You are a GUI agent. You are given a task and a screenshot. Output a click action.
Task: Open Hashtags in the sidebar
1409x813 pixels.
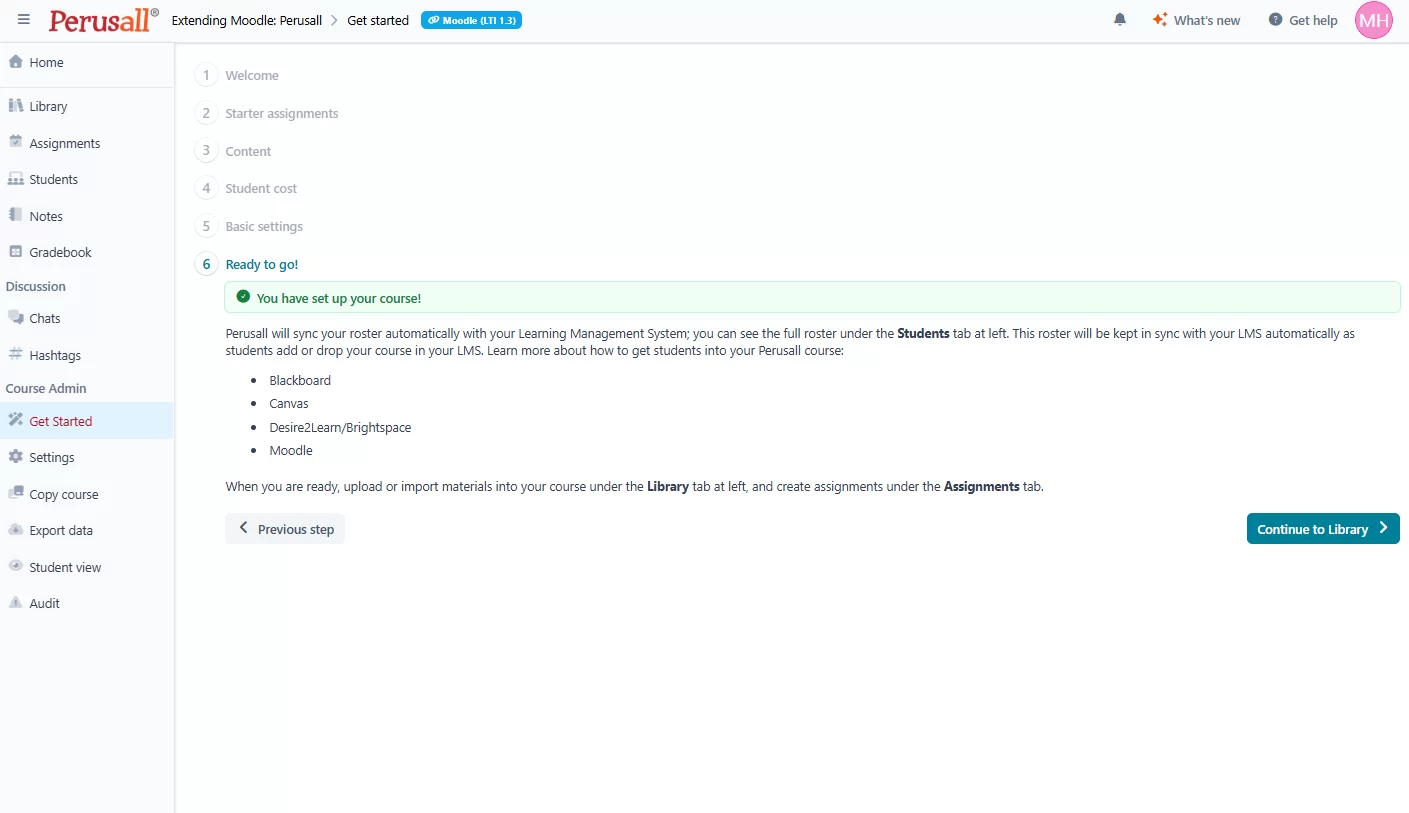coord(55,355)
